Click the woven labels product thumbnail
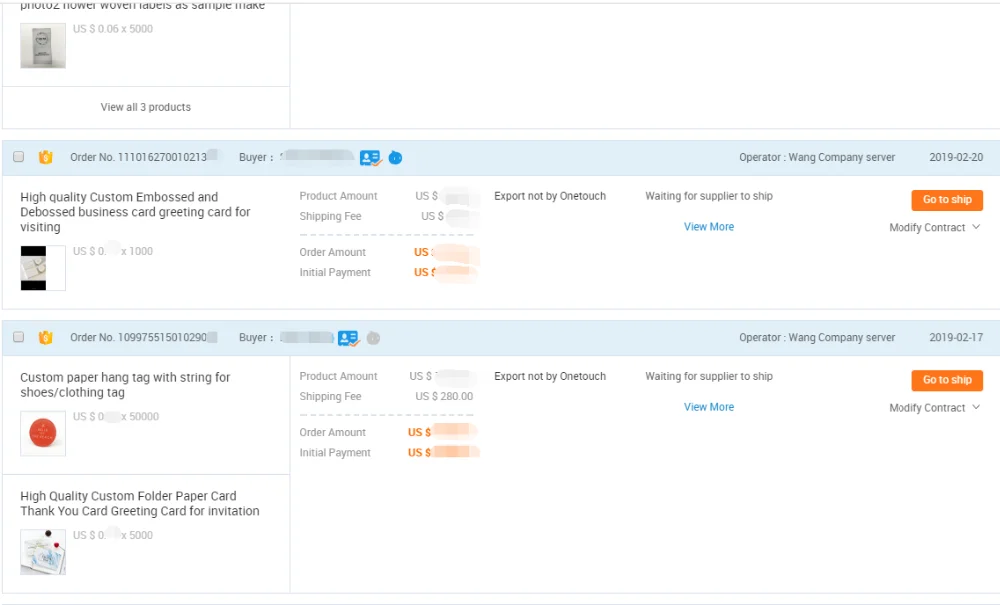This screenshot has width=1000, height=605. coord(43,45)
